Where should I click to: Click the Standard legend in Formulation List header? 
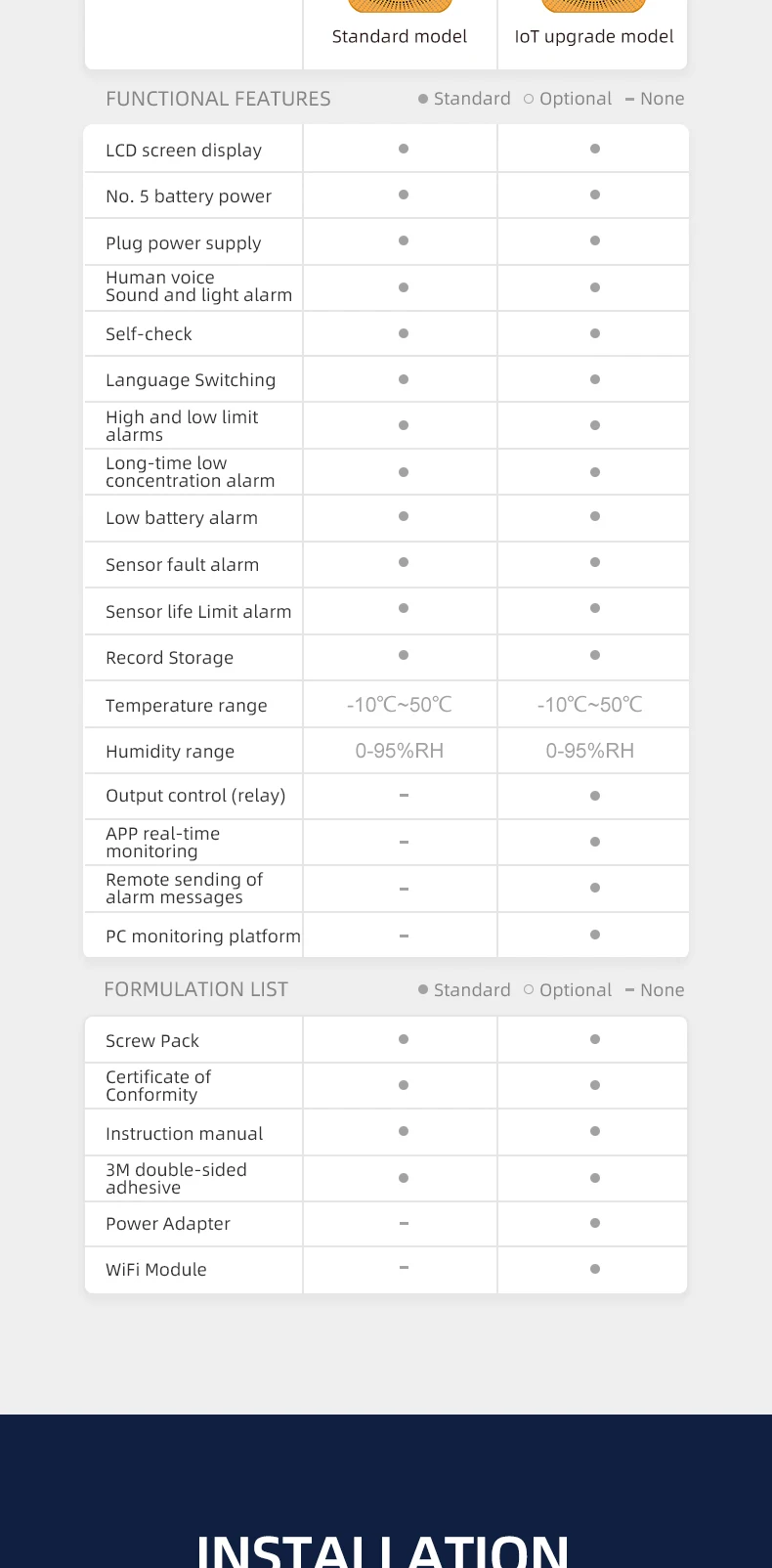464,990
